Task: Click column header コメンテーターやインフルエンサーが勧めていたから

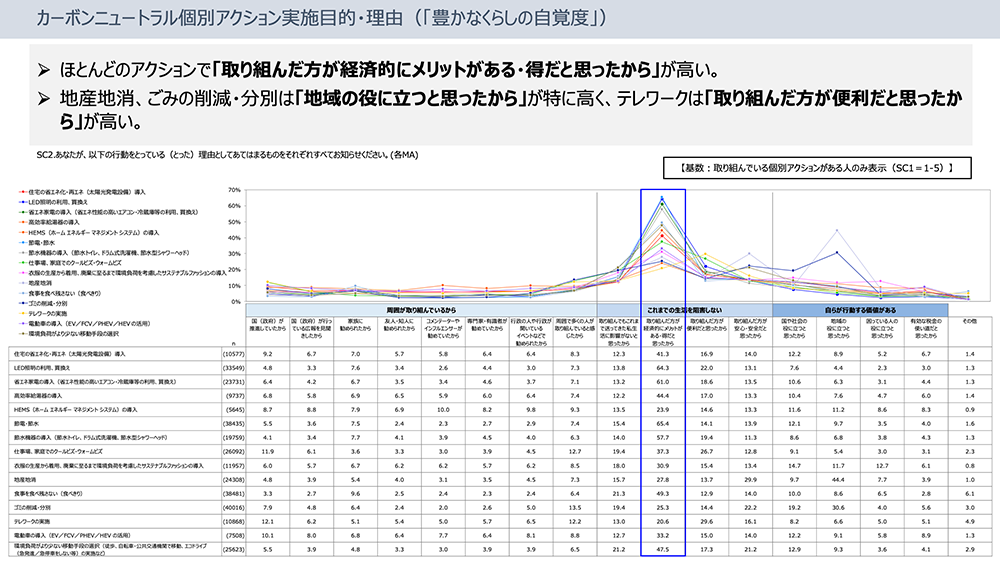Action: coord(443,328)
